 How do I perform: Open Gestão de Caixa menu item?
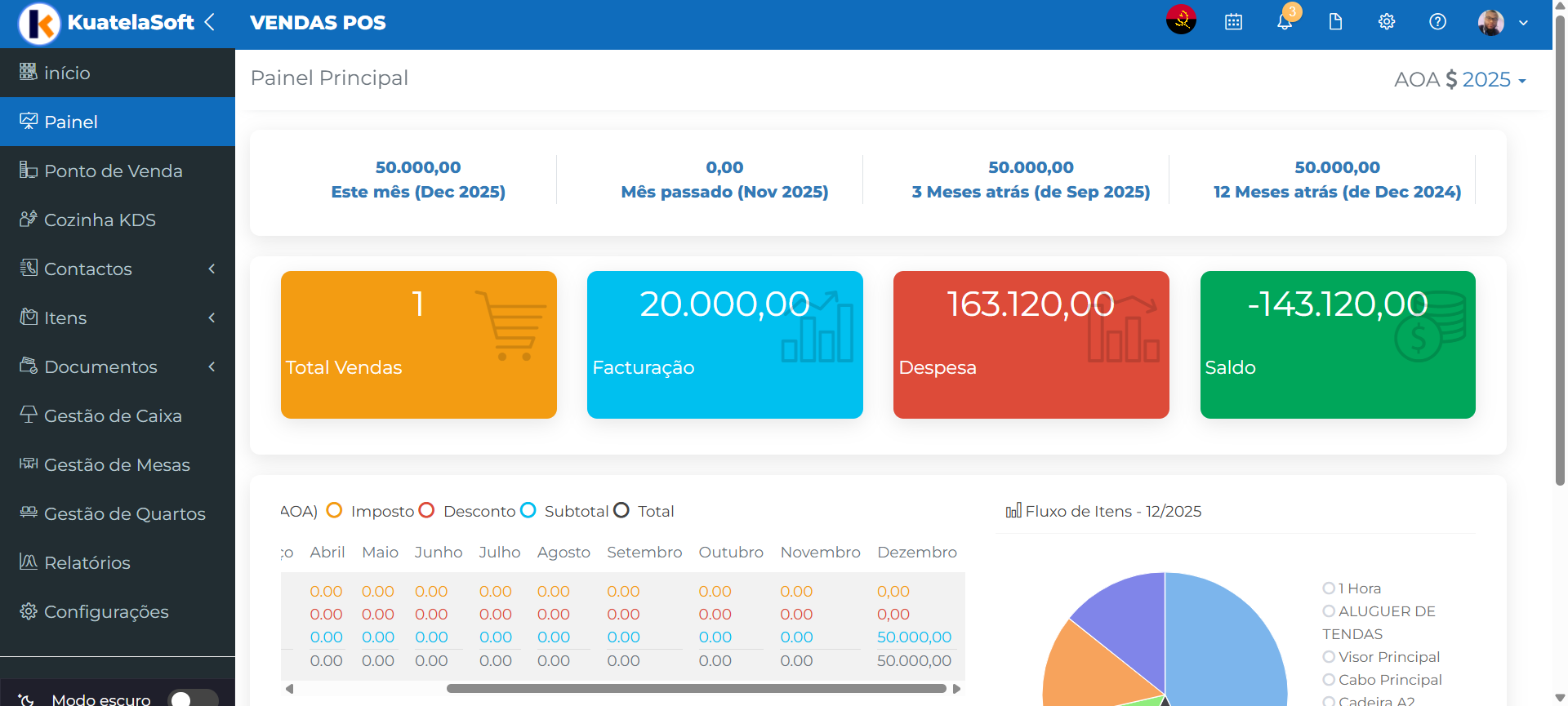[x=113, y=415]
